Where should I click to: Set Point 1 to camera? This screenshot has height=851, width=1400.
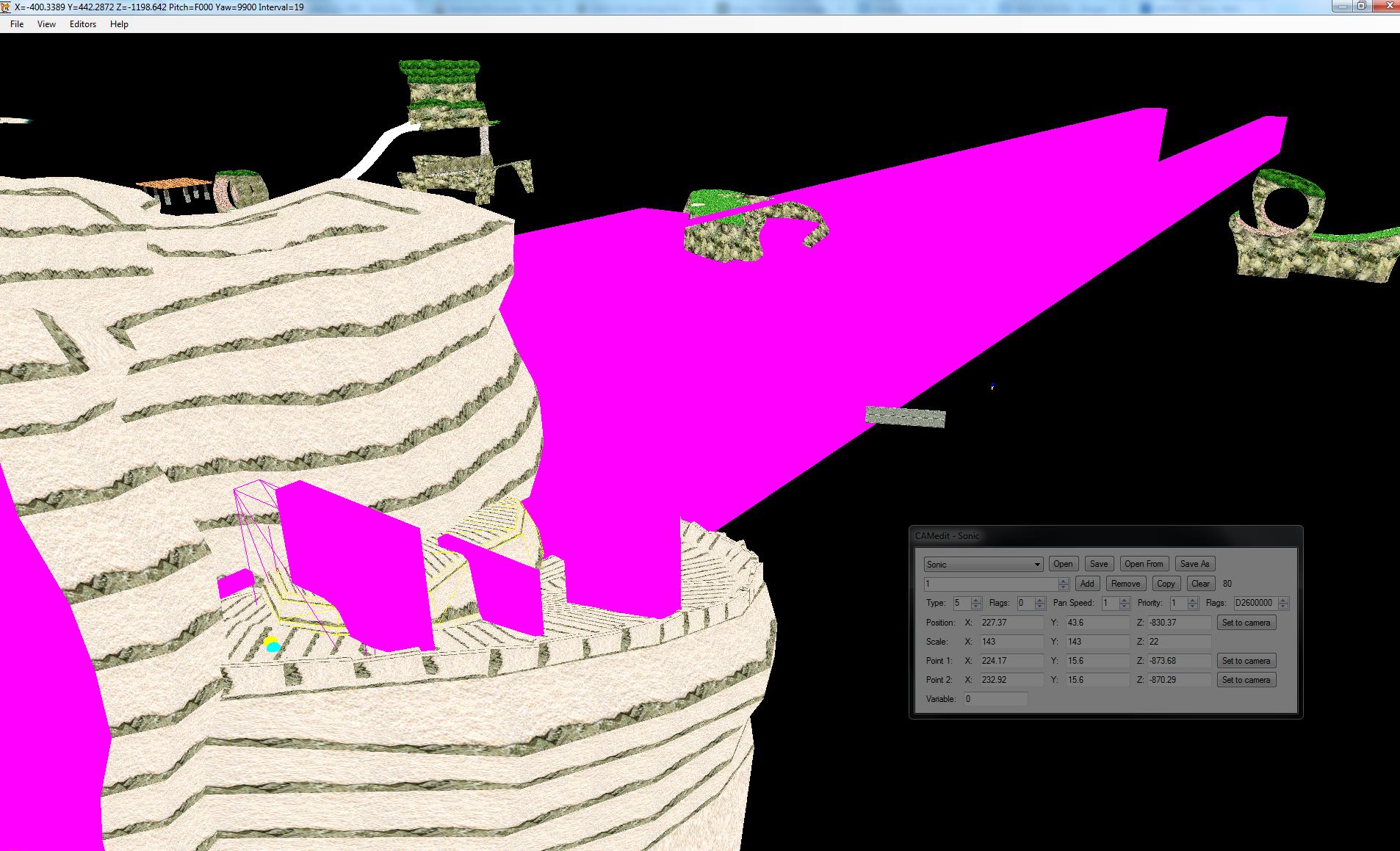(x=1246, y=661)
